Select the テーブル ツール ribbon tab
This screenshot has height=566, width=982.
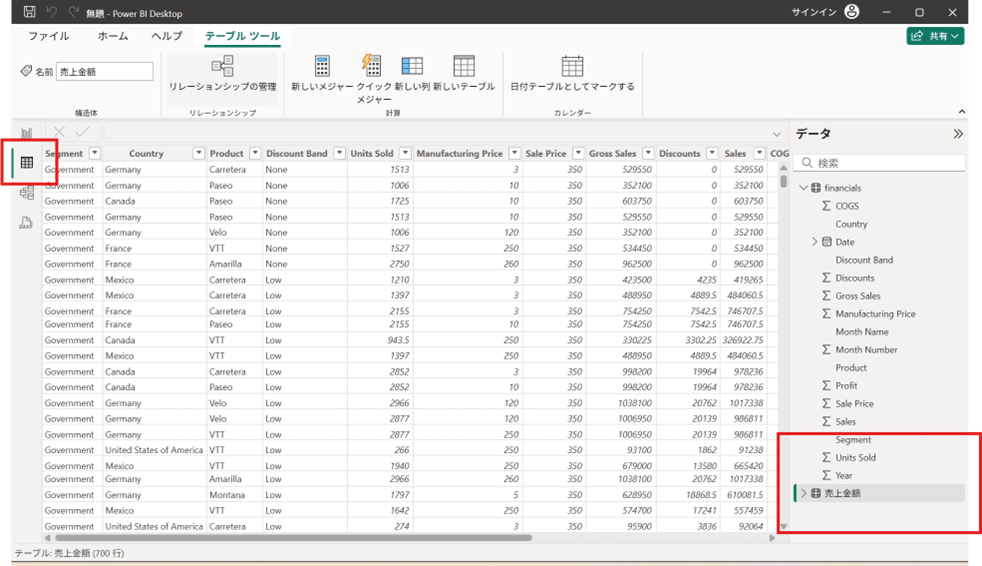[242, 36]
